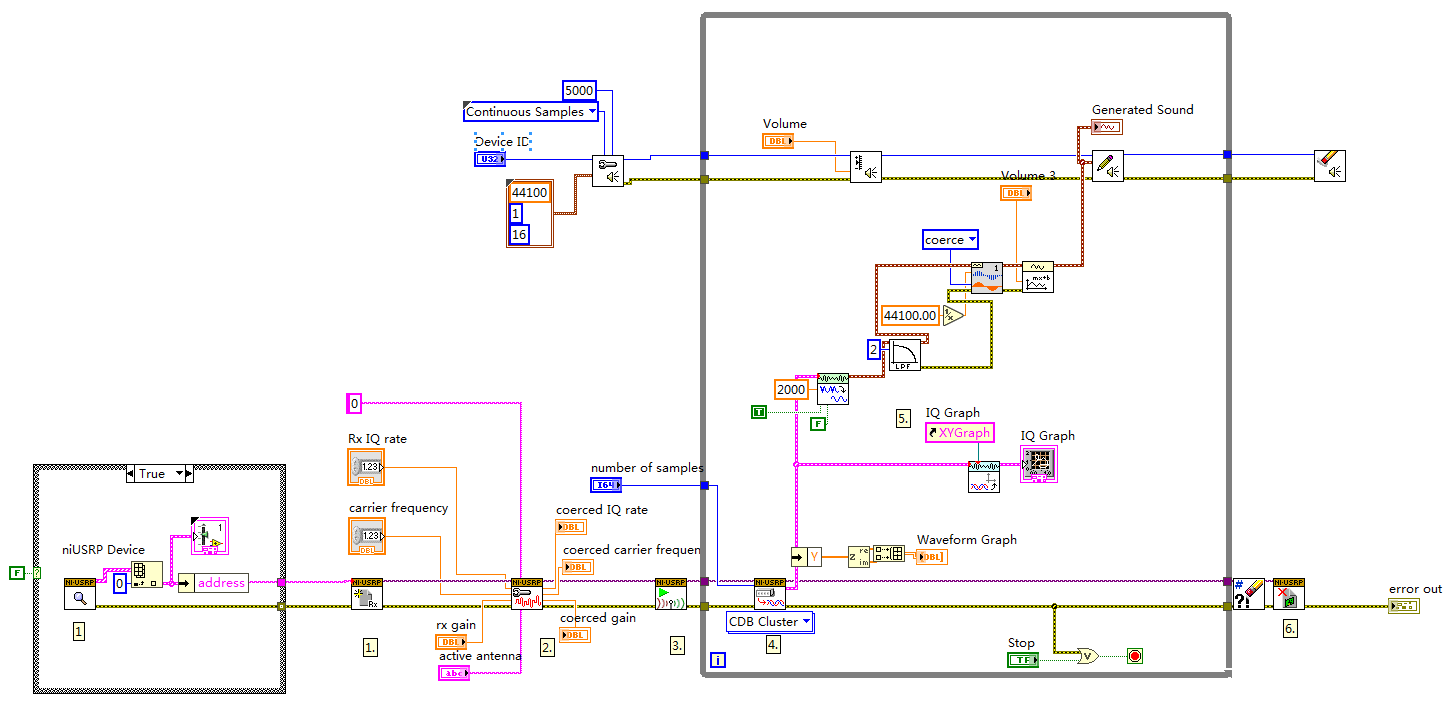Toggle the green True constant above fetch node

pos(759,410)
